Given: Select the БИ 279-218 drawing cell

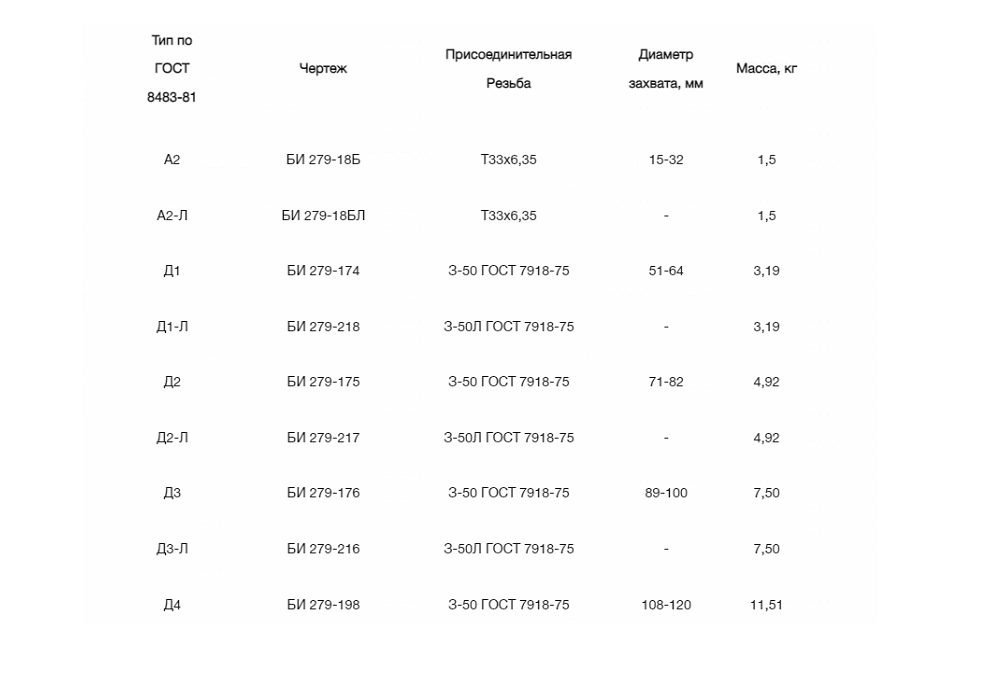Looking at the screenshot, I should pos(322,327).
